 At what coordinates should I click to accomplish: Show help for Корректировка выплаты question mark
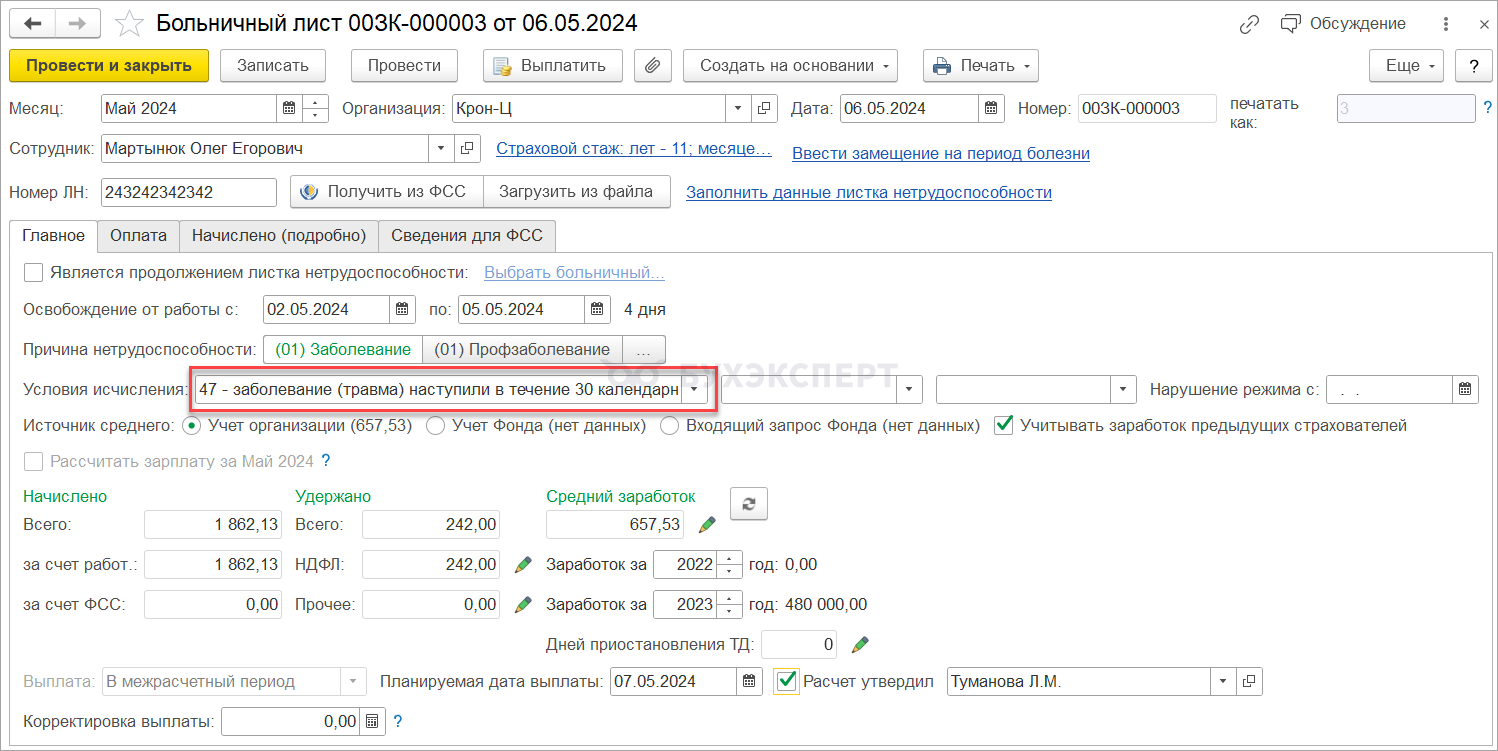tap(398, 721)
